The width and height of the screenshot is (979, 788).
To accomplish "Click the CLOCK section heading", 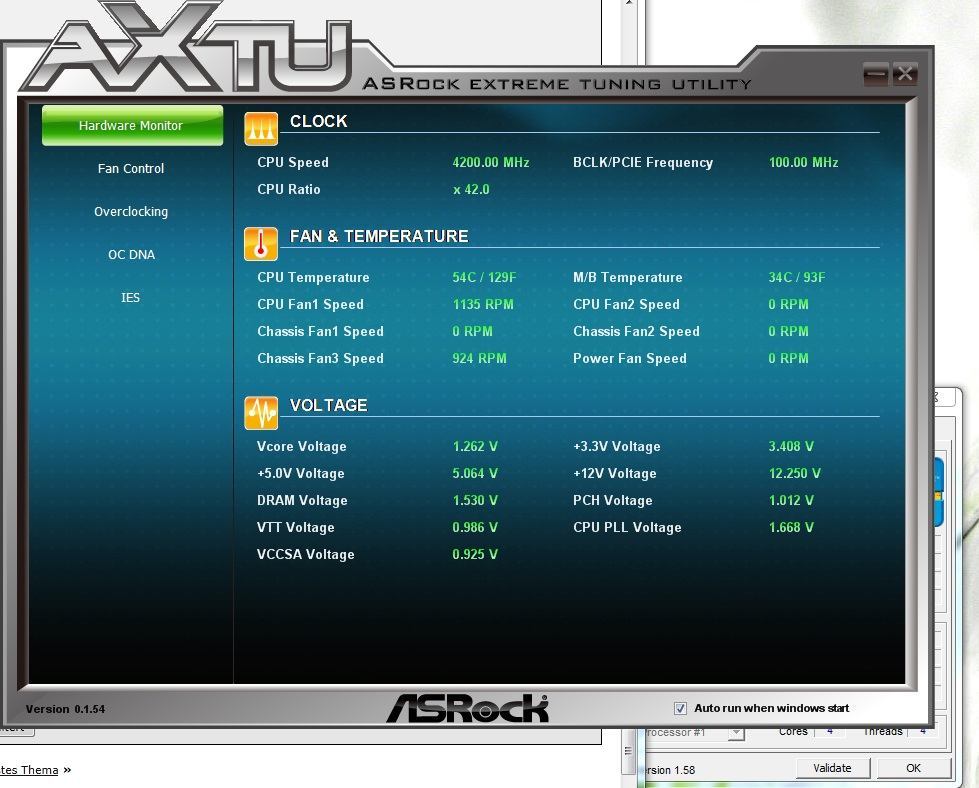I will (x=318, y=121).
